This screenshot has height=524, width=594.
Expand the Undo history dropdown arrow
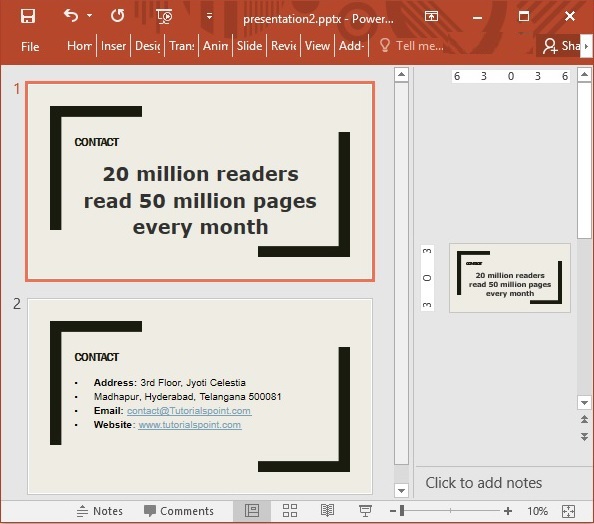tap(89, 16)
